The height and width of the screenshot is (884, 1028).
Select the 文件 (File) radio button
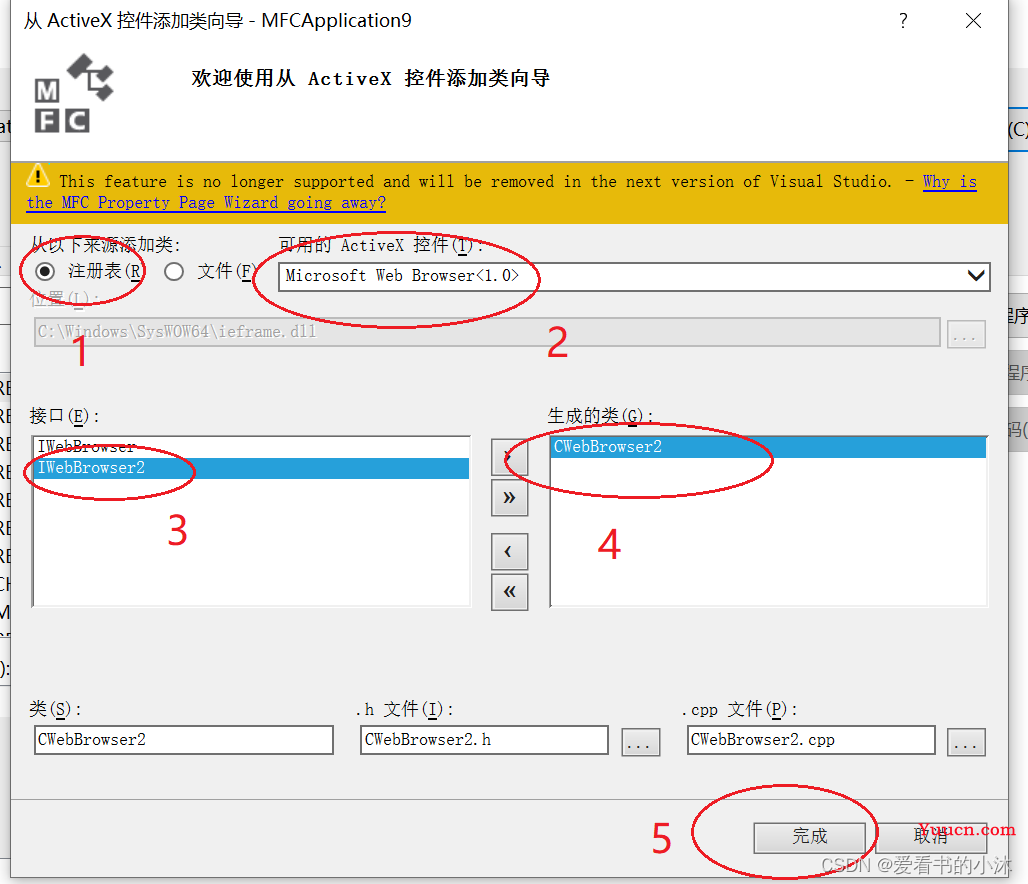tap(174, 271)
